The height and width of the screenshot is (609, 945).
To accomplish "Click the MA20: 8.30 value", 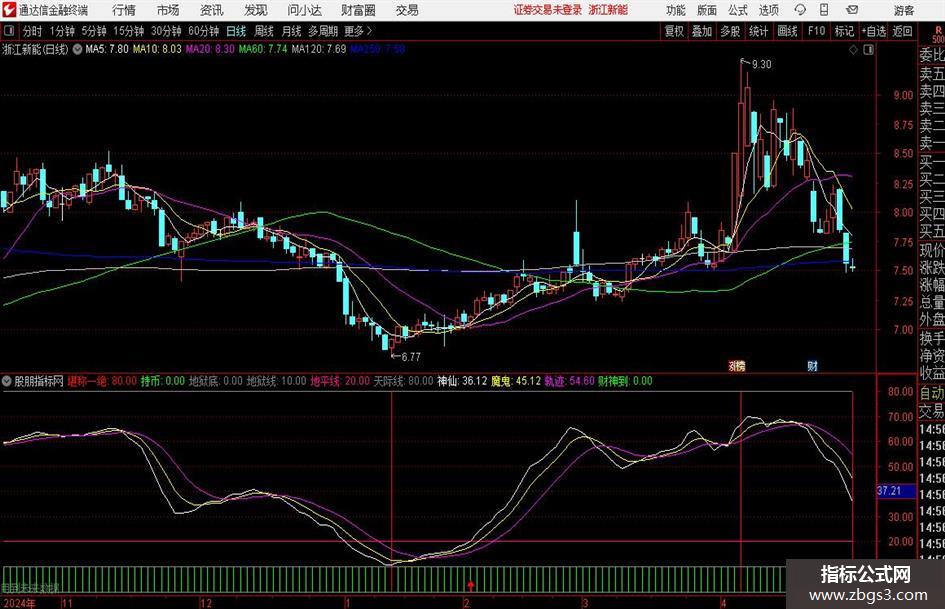I will pyautogui.click(x=210, y=49).
